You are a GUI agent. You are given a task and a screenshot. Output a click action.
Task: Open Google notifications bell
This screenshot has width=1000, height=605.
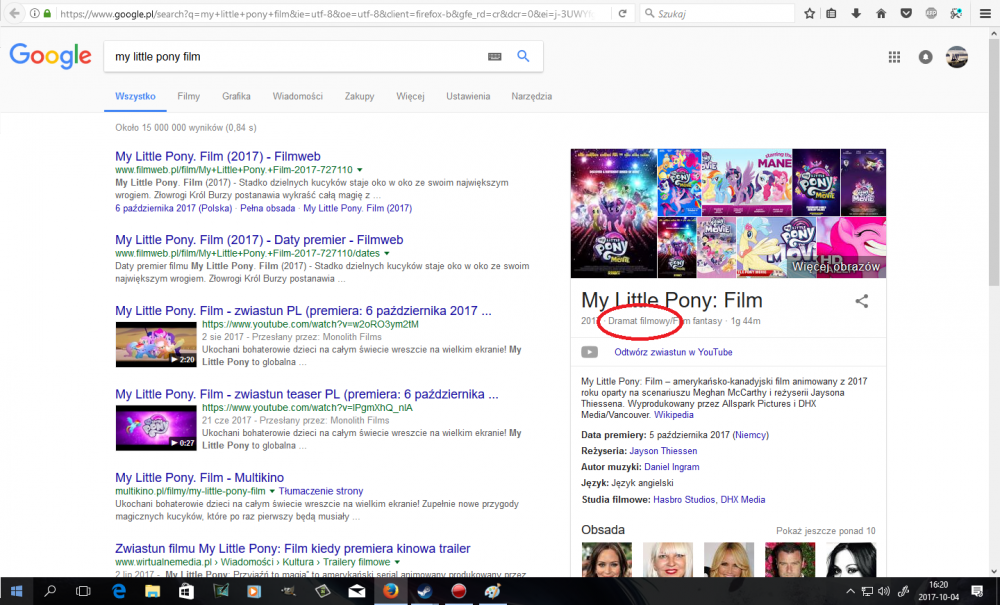(x=926, y=57)
